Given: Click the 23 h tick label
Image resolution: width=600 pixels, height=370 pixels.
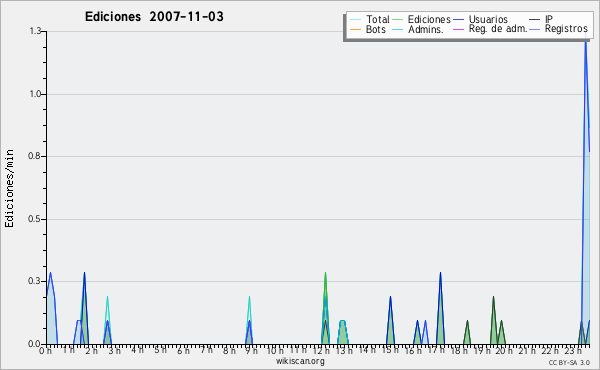Looking at the screenshot, I should point(572,350).
